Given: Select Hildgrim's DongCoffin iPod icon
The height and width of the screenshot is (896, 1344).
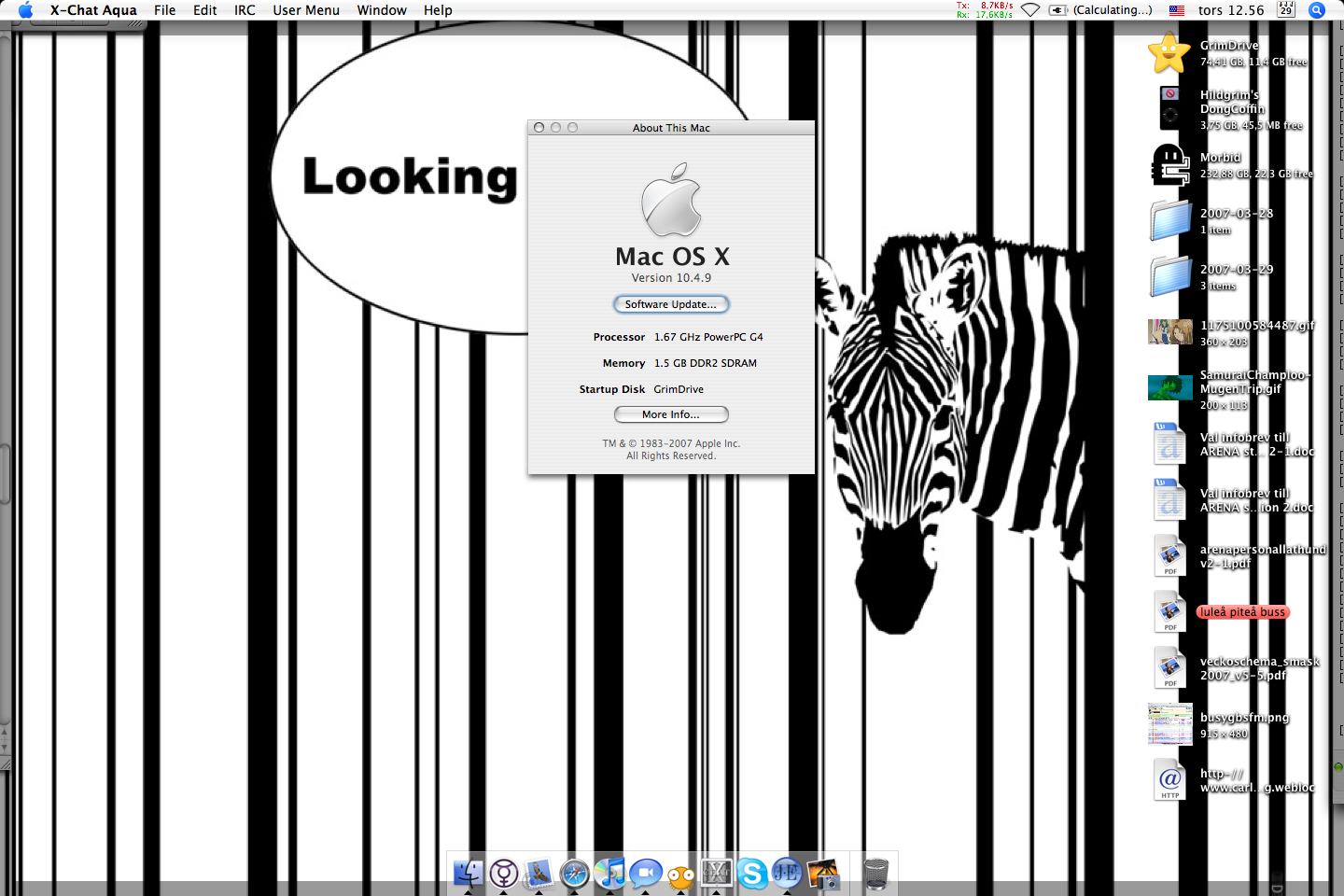Looking at the screenshot, I should pyautogui.click(x=1169, y=108).
